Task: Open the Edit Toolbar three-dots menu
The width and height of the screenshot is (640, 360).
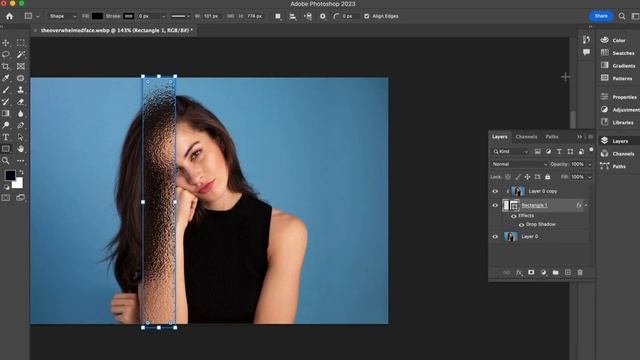Action: tap(21, 161)
